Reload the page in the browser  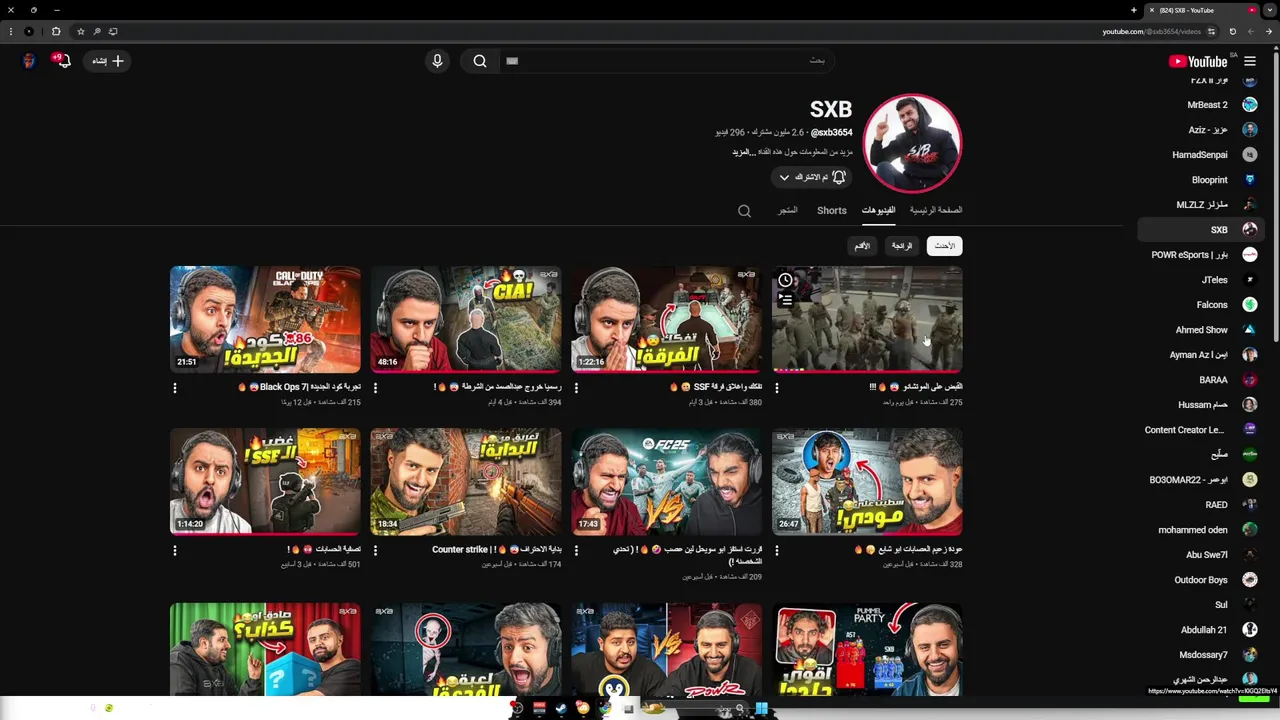pyautogui.click(x=1232, y=31)
